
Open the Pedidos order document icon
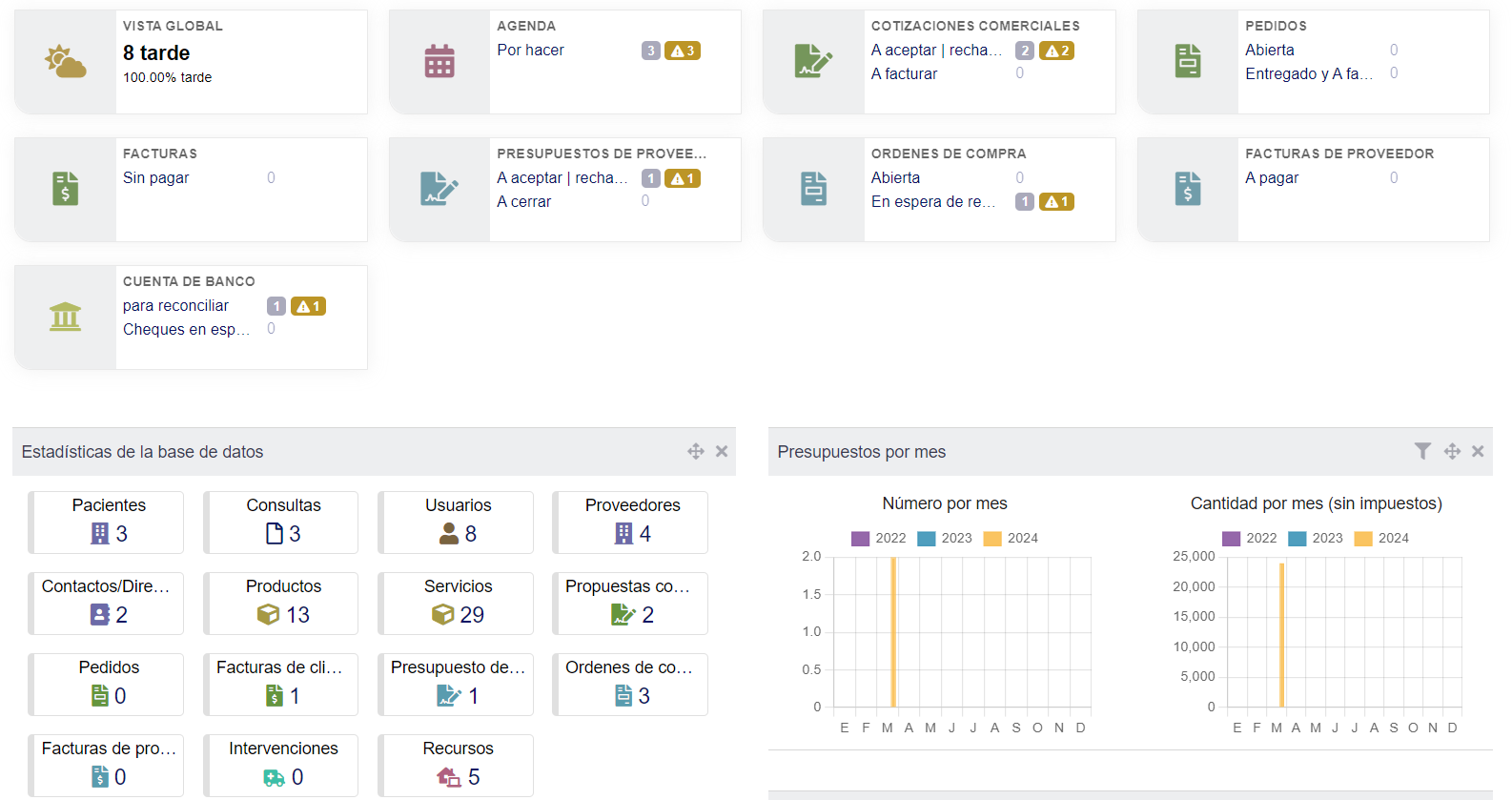[1188, 62]
